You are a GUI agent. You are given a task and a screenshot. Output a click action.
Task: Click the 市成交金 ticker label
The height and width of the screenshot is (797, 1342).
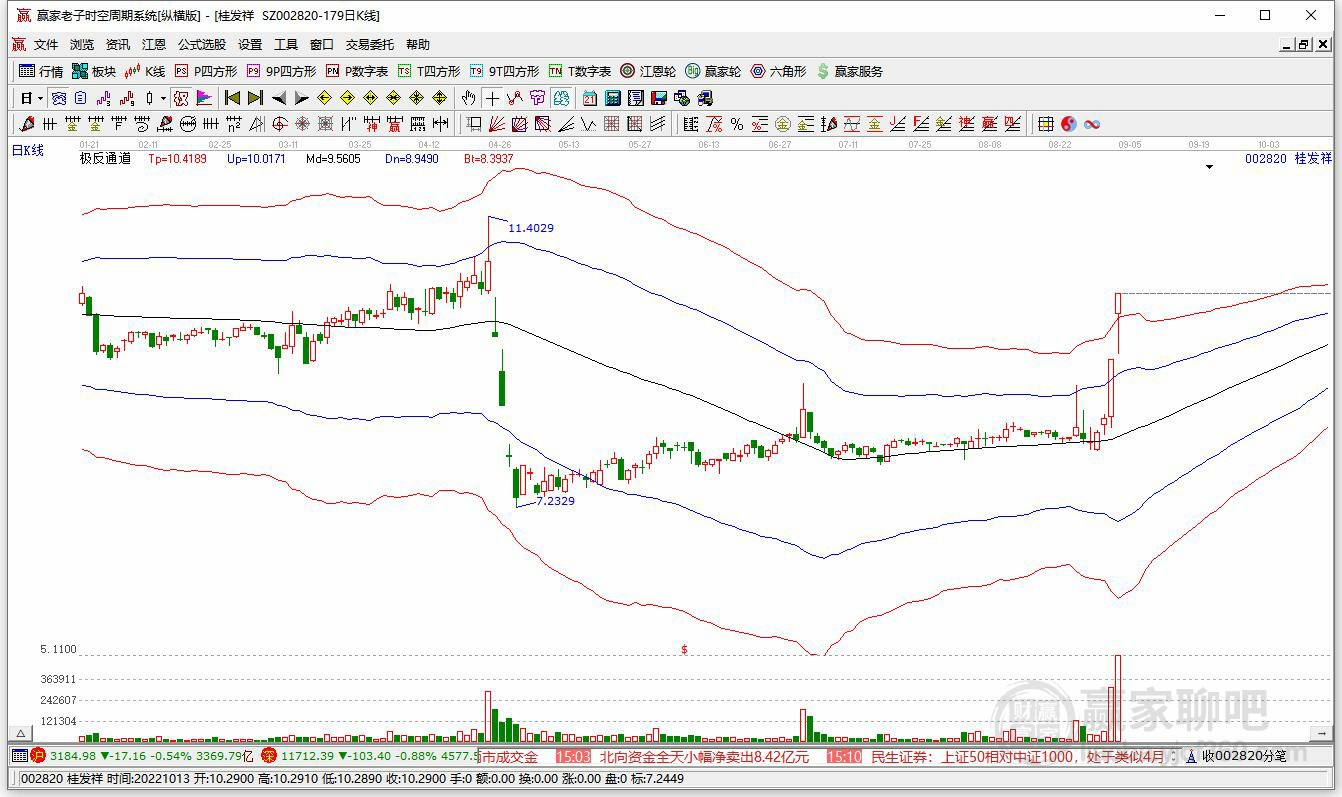tap(511, 757)
